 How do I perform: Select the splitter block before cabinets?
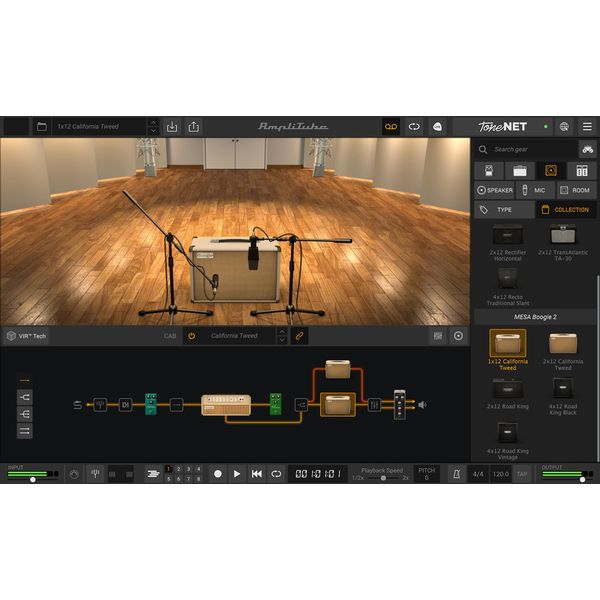tap(301, 404)
